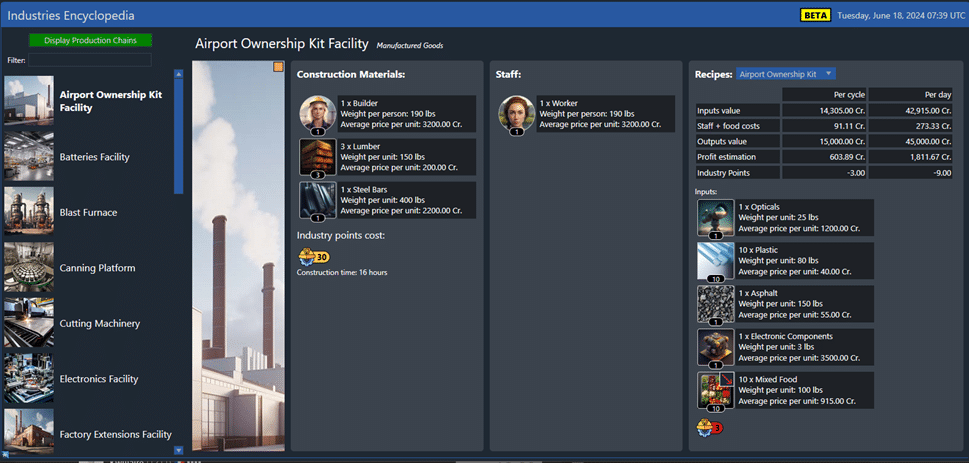The width and height of the screenshot is (969, 463).
Task: Open the Airport Ownership Kit recipe dropdown
Action: (786, 74)
